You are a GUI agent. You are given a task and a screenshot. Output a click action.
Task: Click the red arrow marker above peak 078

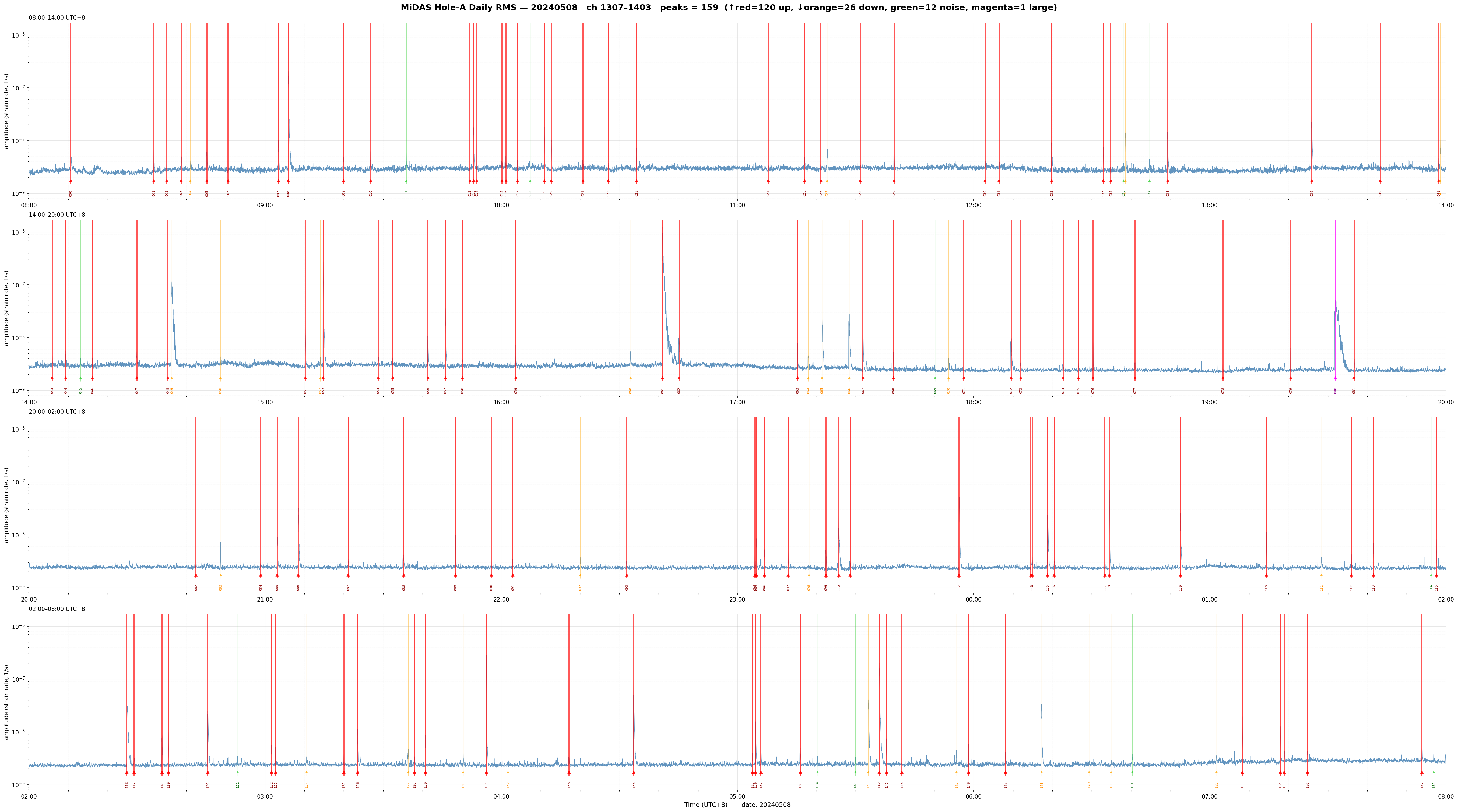click(x=1223, y=378)
